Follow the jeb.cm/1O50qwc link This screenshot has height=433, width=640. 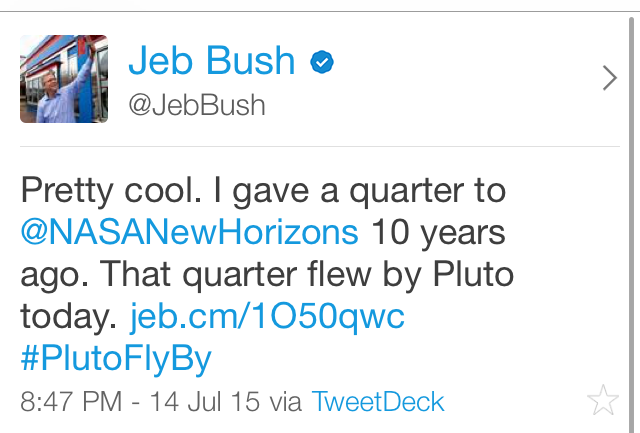tap(268, 316)
